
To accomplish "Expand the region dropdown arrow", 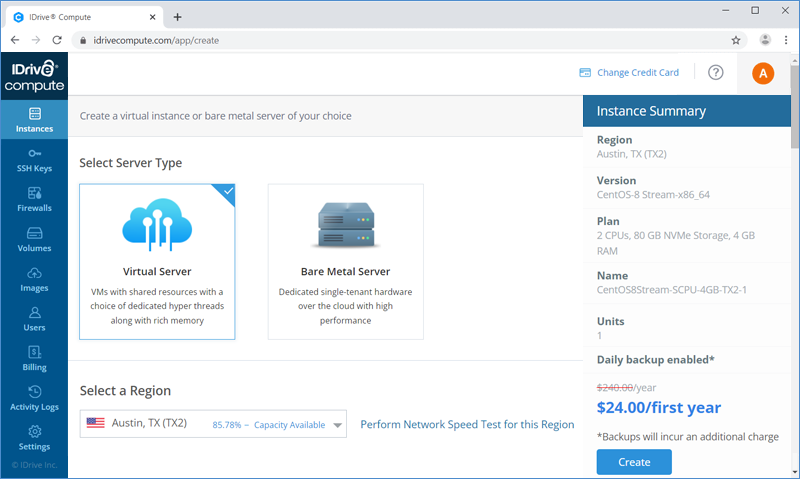I will click(337, 425).
